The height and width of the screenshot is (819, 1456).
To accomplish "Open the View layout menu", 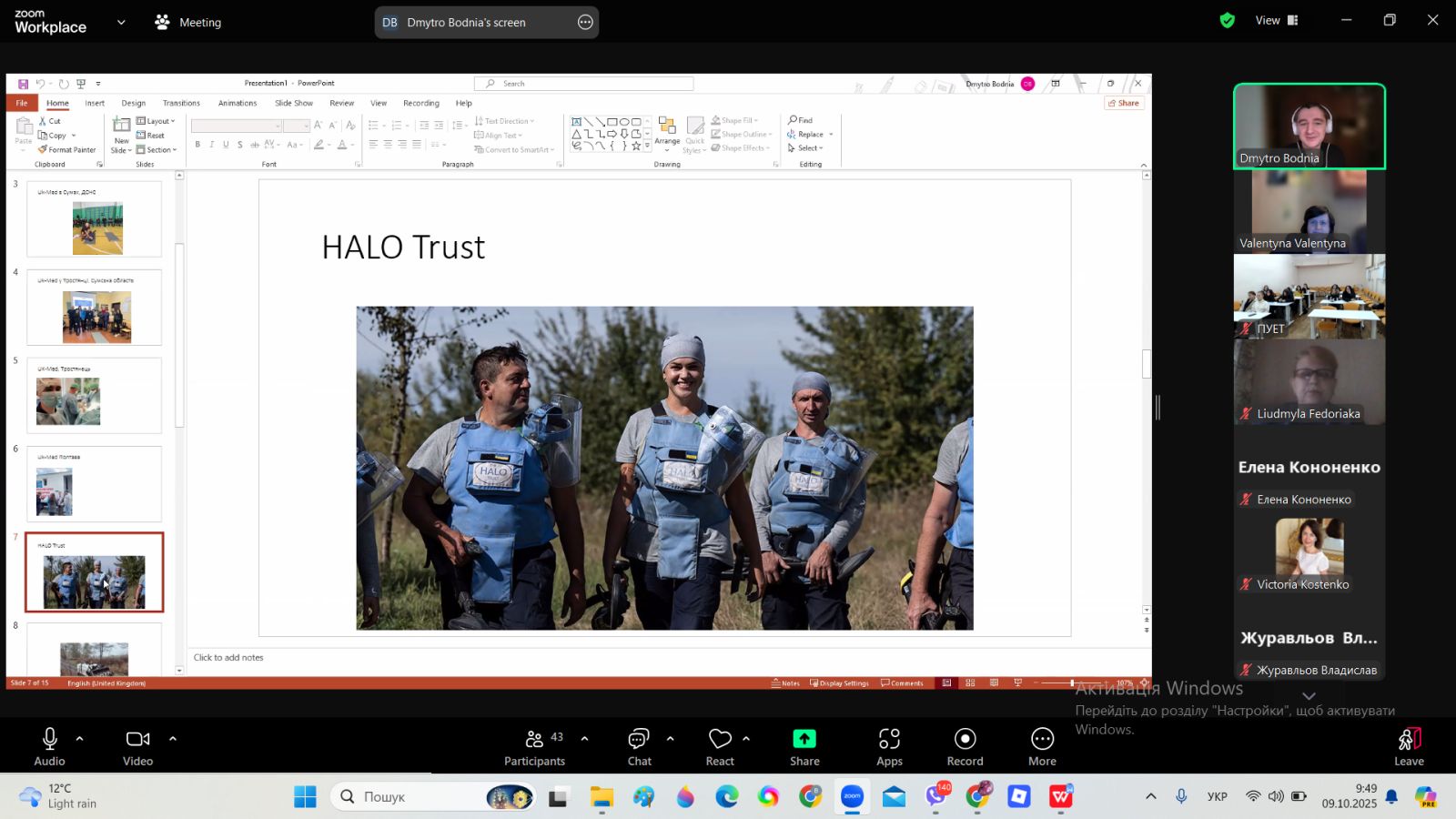I will [1276, 21].
